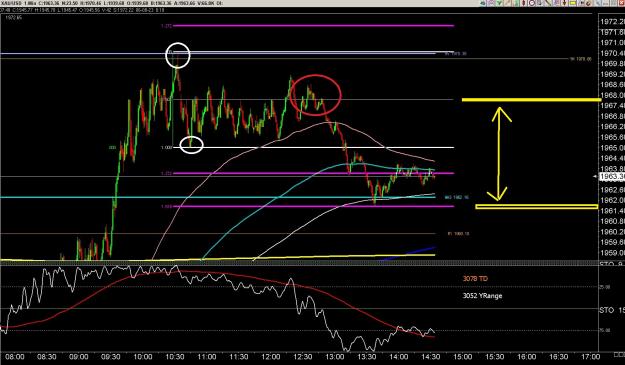625x365 pixels.
Task: Click the 1960.18 orange level label
Action: click(458, 234)
